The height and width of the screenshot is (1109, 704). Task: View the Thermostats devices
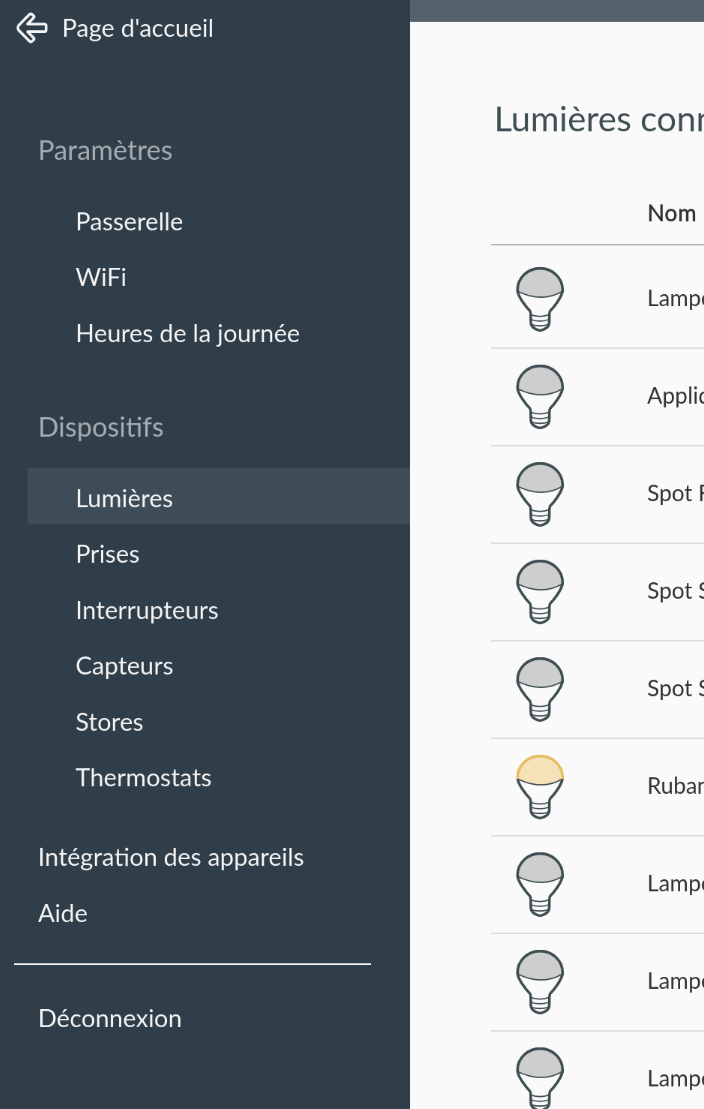[x=144, y=778]
